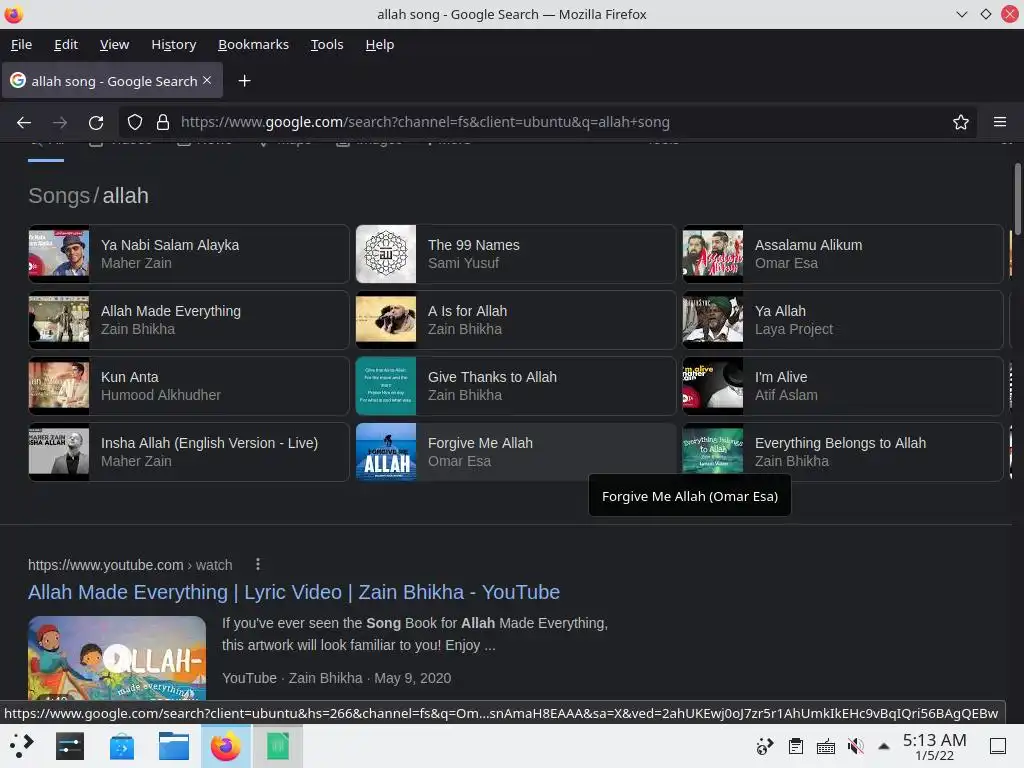Open Forgive Me Allah song card

tap(516, 452)
